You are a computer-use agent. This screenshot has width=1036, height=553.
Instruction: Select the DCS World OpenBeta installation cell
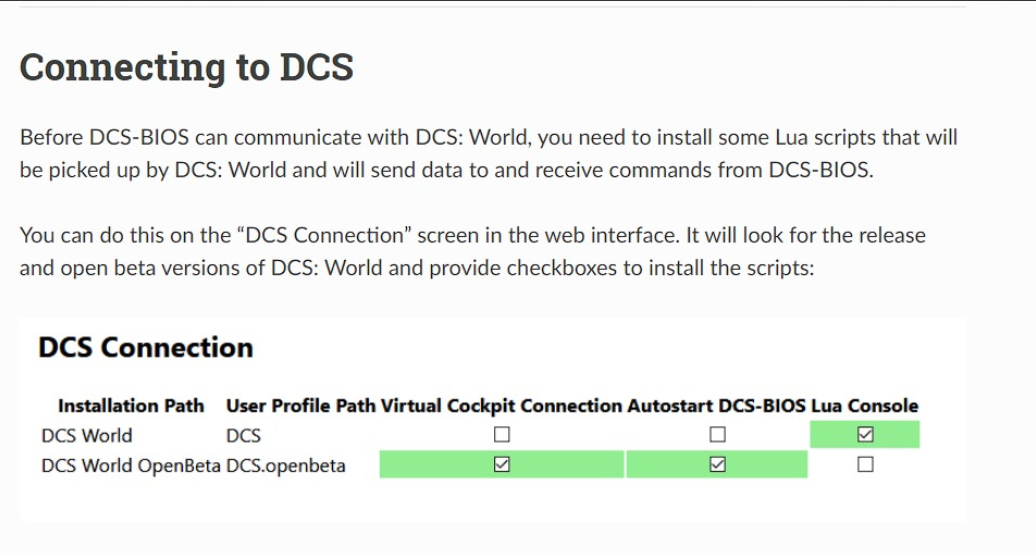click(x=131, y=465)
